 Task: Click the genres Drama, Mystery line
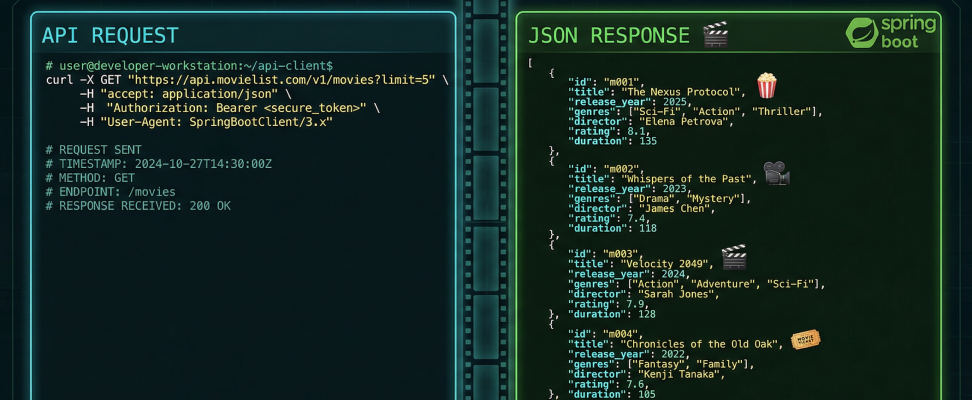[660, 198]
